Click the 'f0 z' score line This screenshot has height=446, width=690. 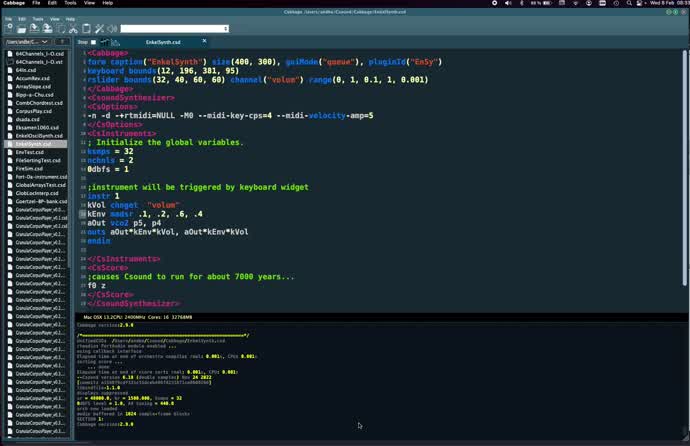96,285
